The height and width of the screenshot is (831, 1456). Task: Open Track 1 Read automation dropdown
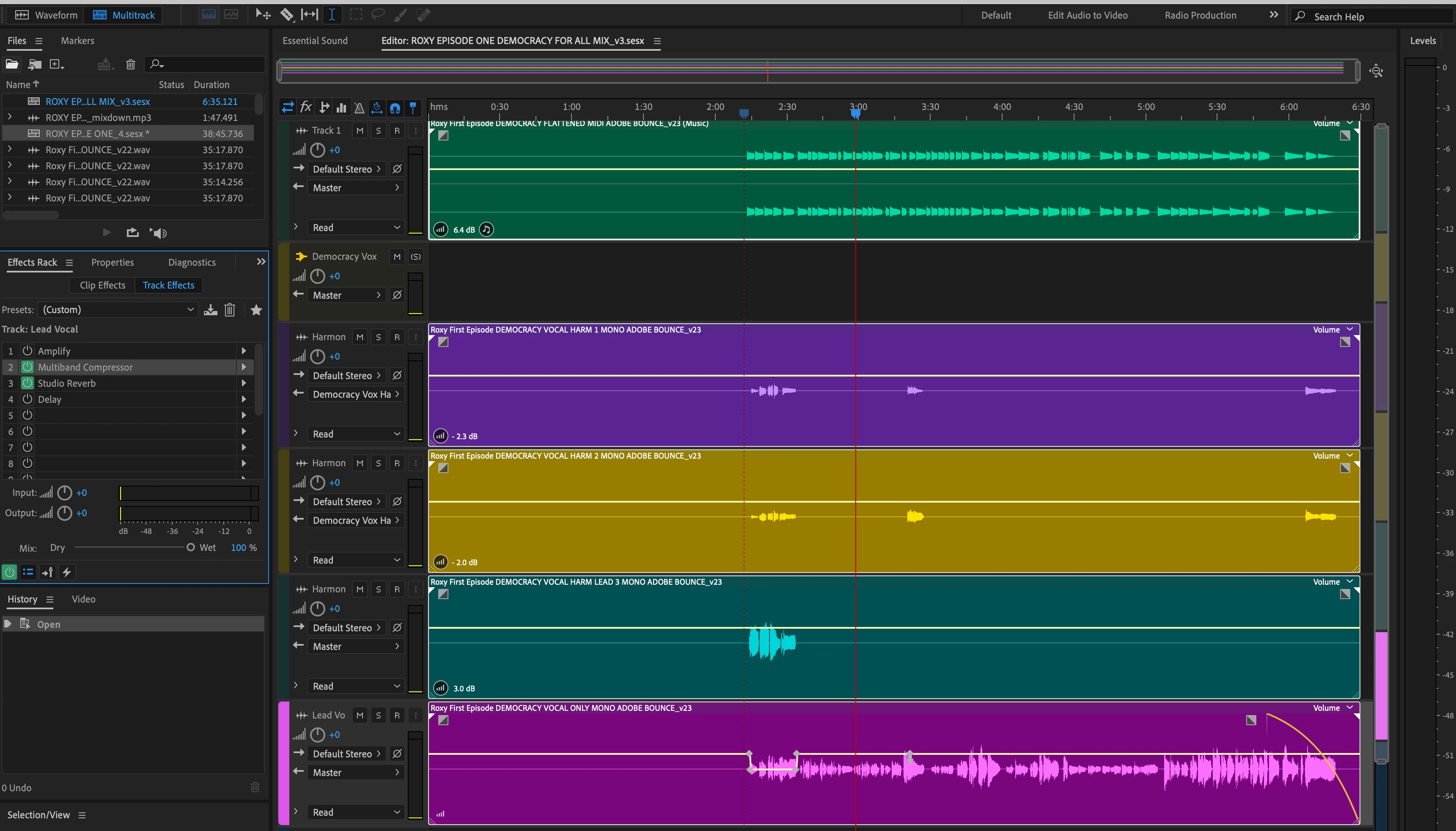[x=355, y=227]
